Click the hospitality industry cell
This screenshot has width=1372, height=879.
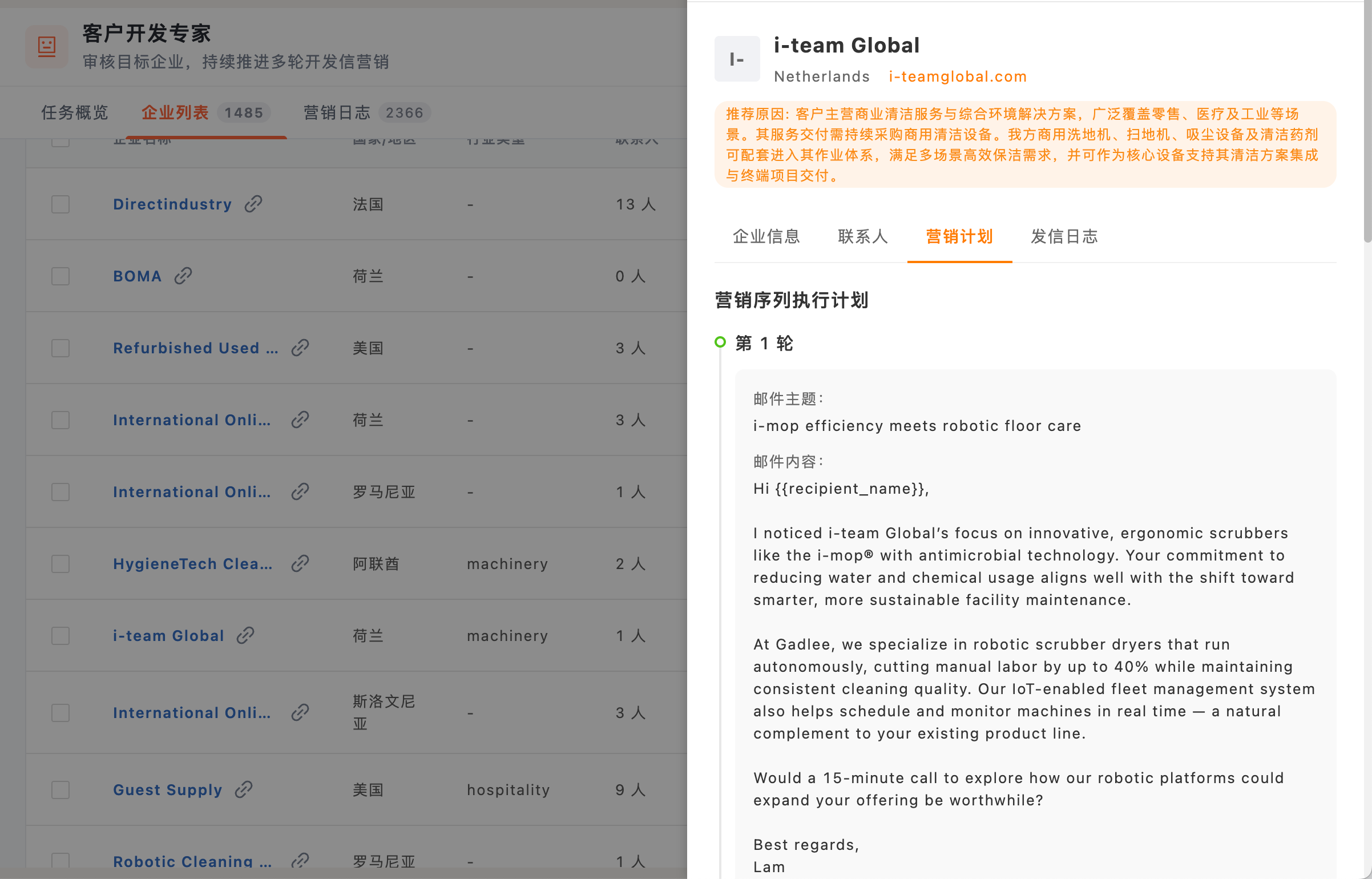[x=509, y=789]
